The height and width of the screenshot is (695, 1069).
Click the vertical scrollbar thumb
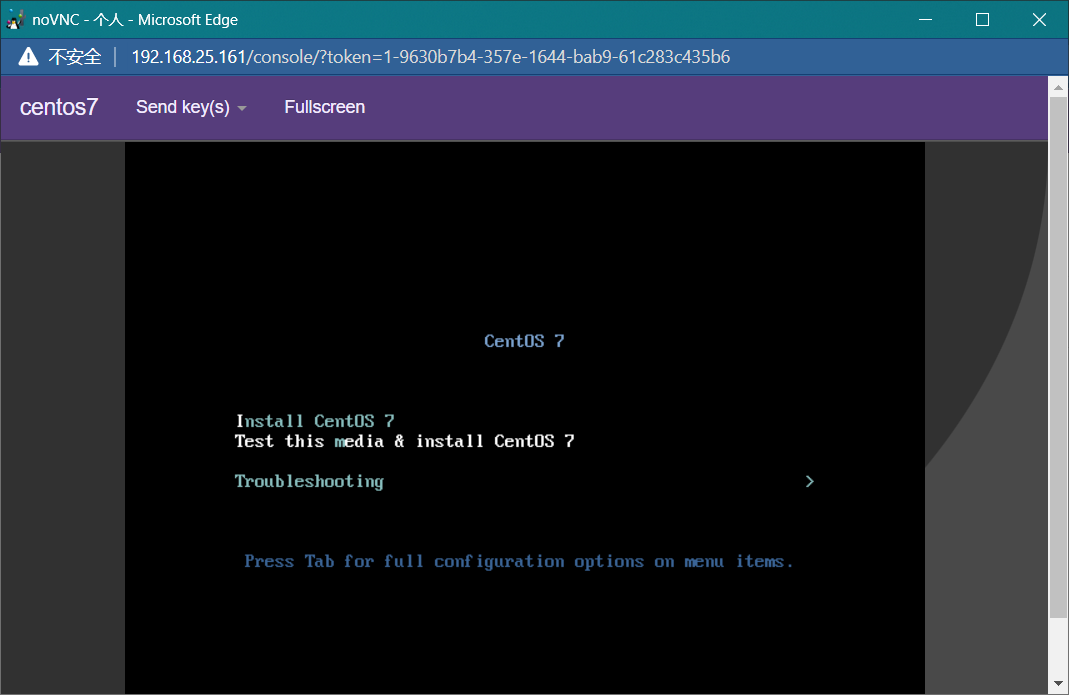click(1058, 357)
